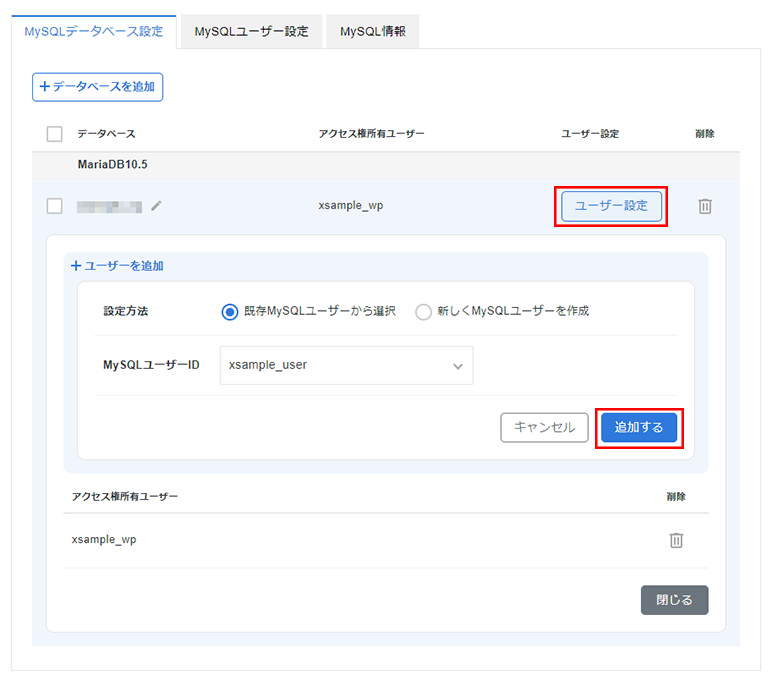
Task: Click xsample_wp in the lower access user list
Action: pyautogui.click(x=104, y=540)
